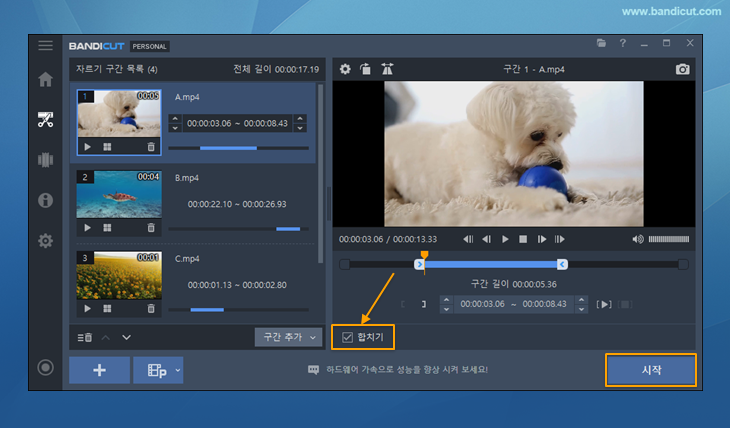
Task: Mute audio with the speaker icon
Action: (x=638, y=239)
